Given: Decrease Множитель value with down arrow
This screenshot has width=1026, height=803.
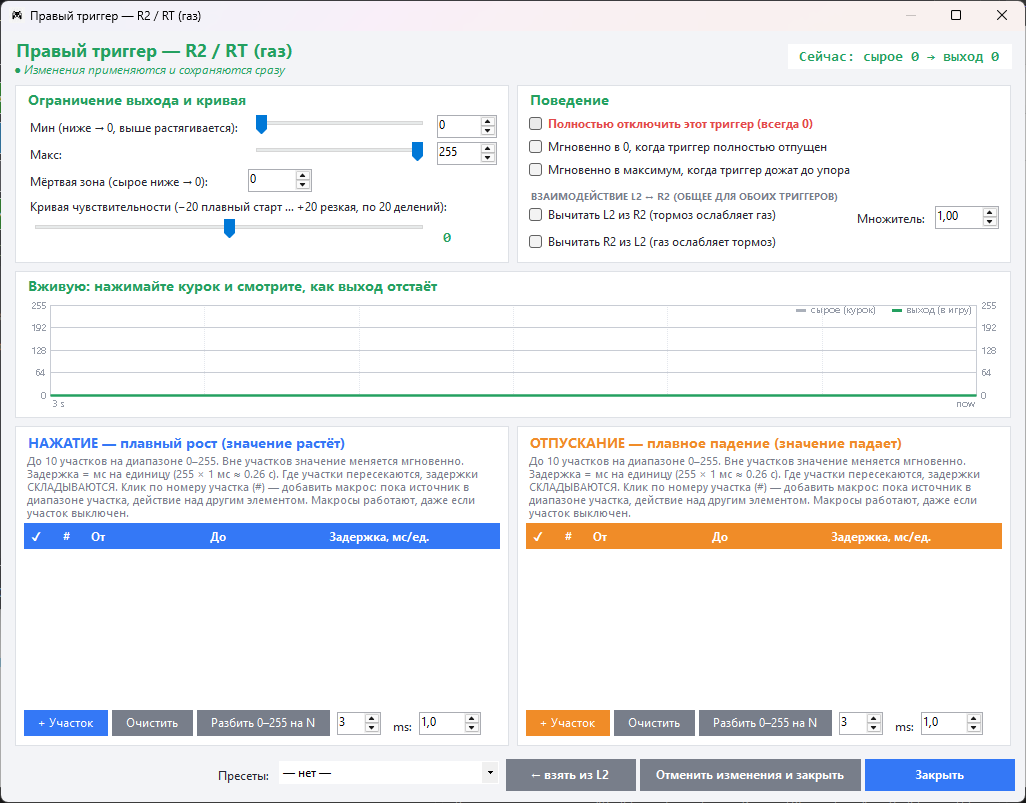Looking at the screenshot, I should pos(989,222).
